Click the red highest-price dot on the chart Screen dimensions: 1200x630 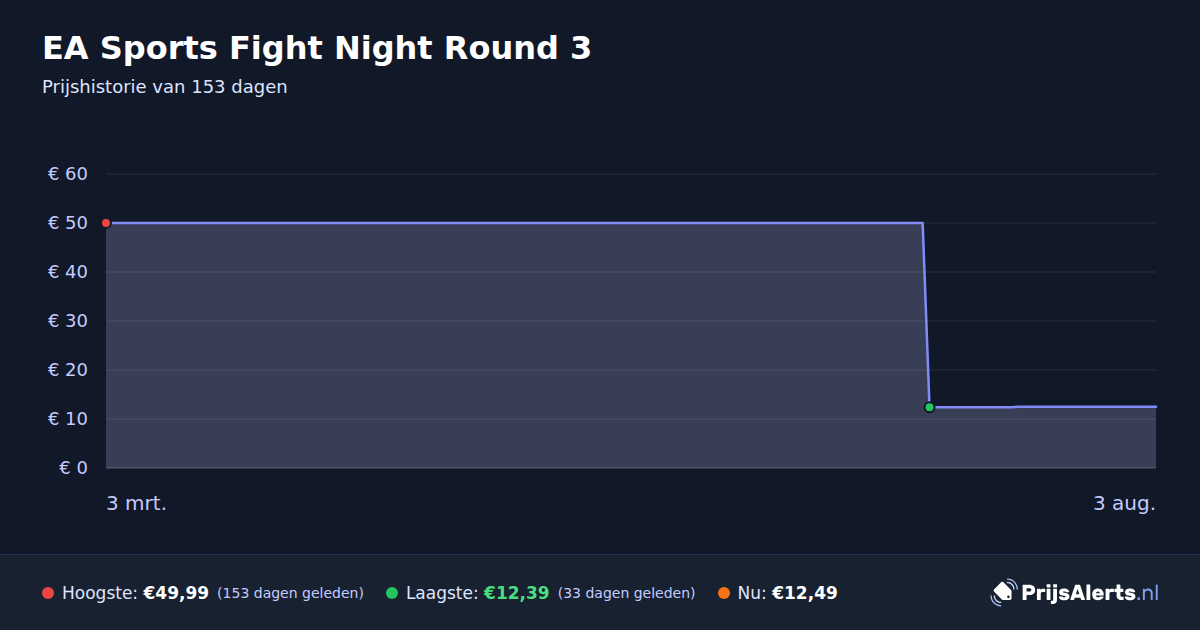[x=106, y=223]
